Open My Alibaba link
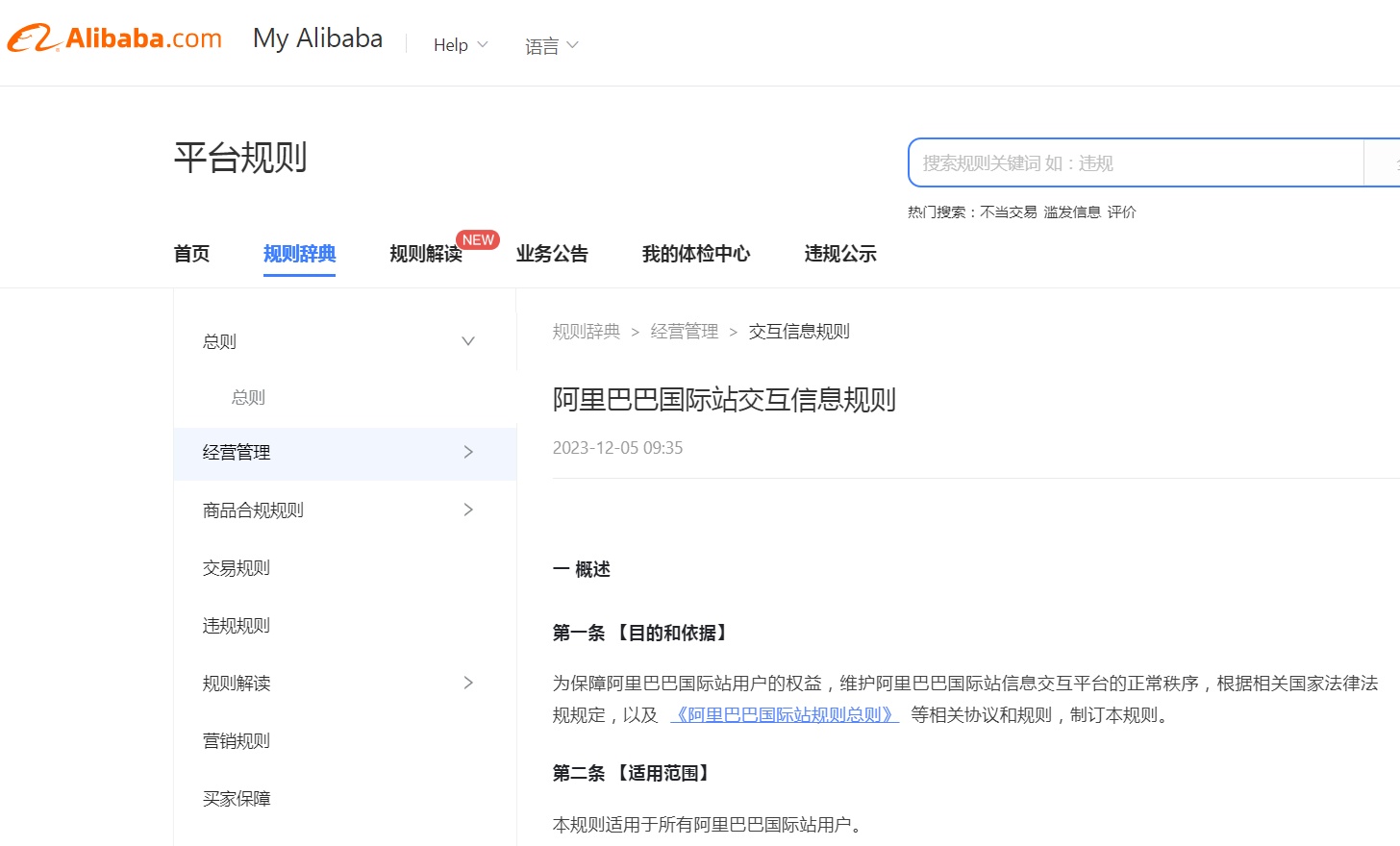This screenshot has height=846, width=1400. pyautogui.click(x=317, y=38)
